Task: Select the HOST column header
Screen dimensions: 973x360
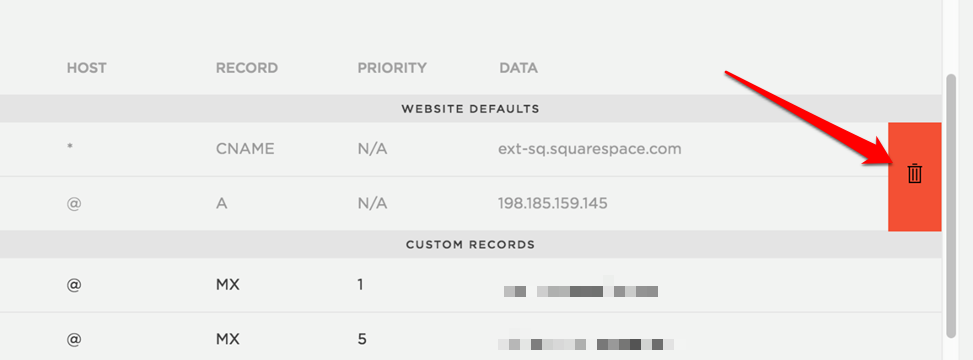Action: [x=87, y=68]
